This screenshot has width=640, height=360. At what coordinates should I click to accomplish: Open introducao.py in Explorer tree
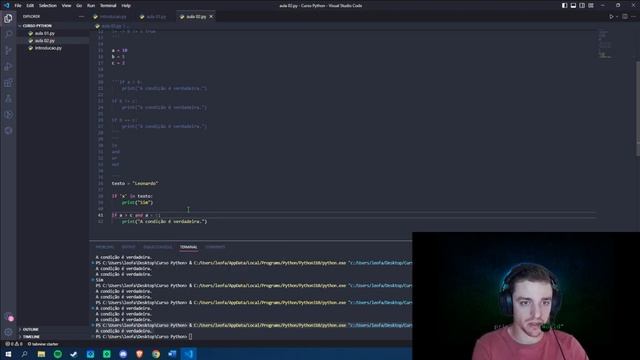48,48
